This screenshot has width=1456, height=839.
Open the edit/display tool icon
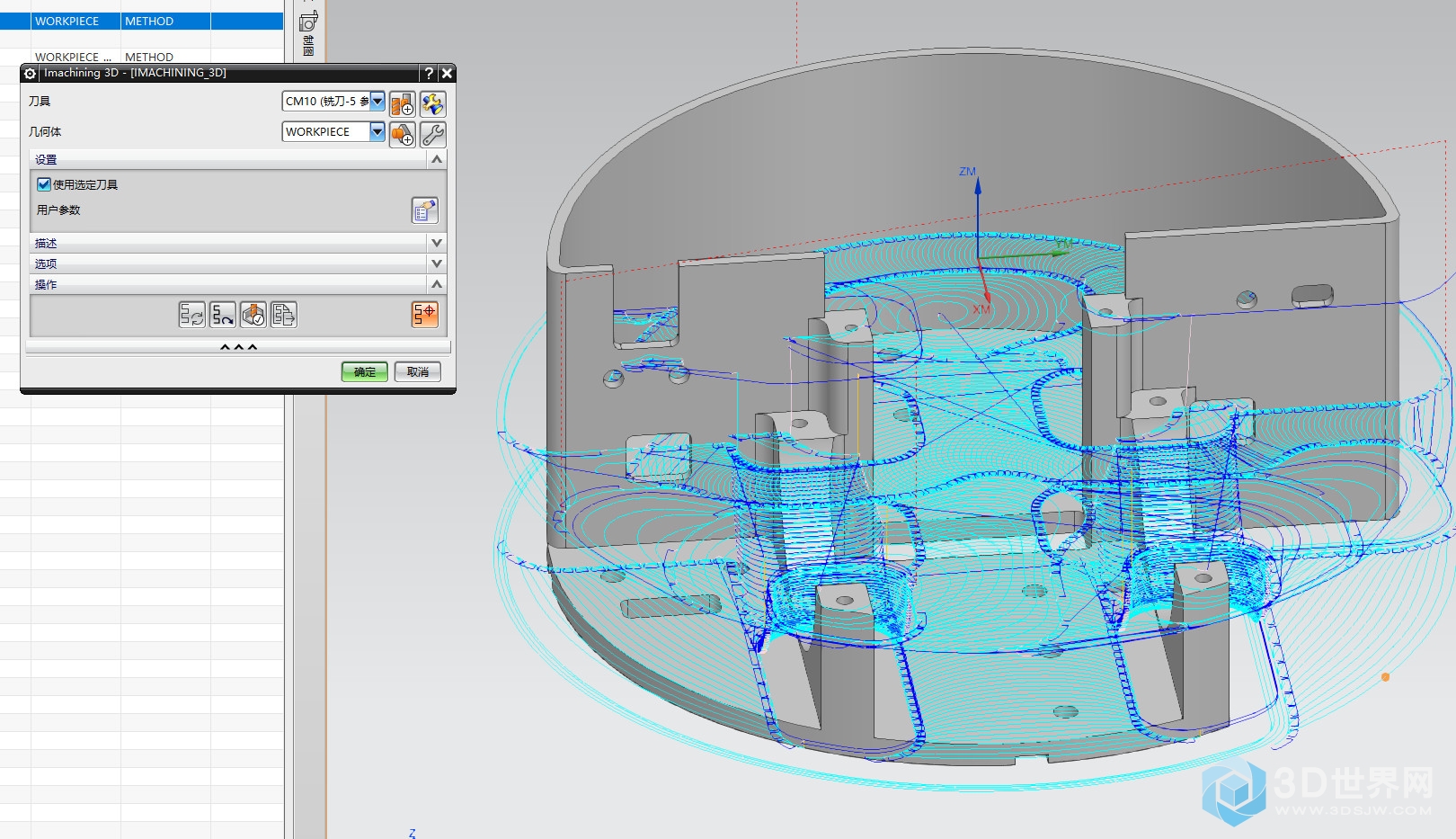(x=432, y=104)
